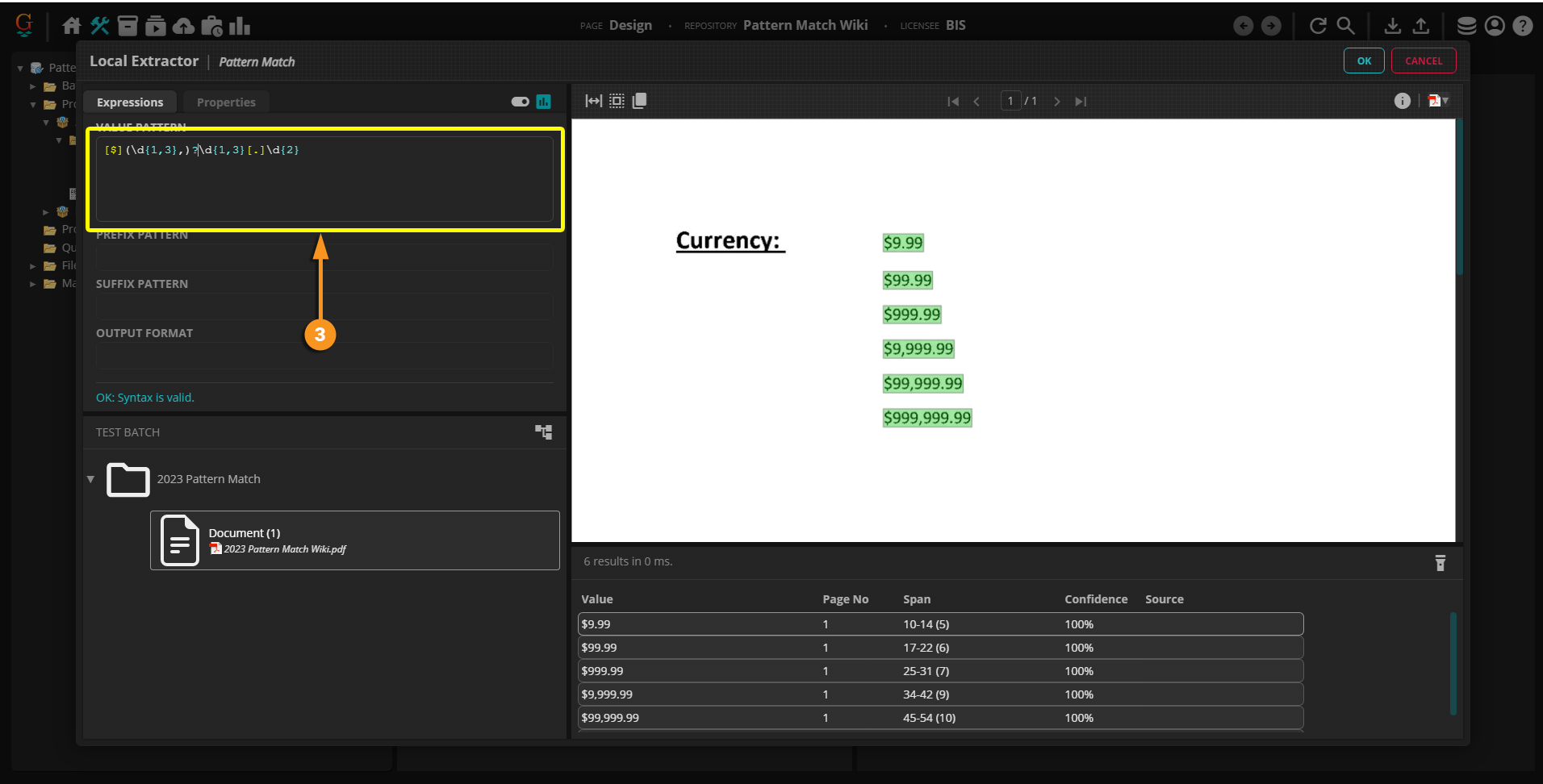Select the $9,999.99 result row
Screen dimensions: 1543x784
point(941,694)
